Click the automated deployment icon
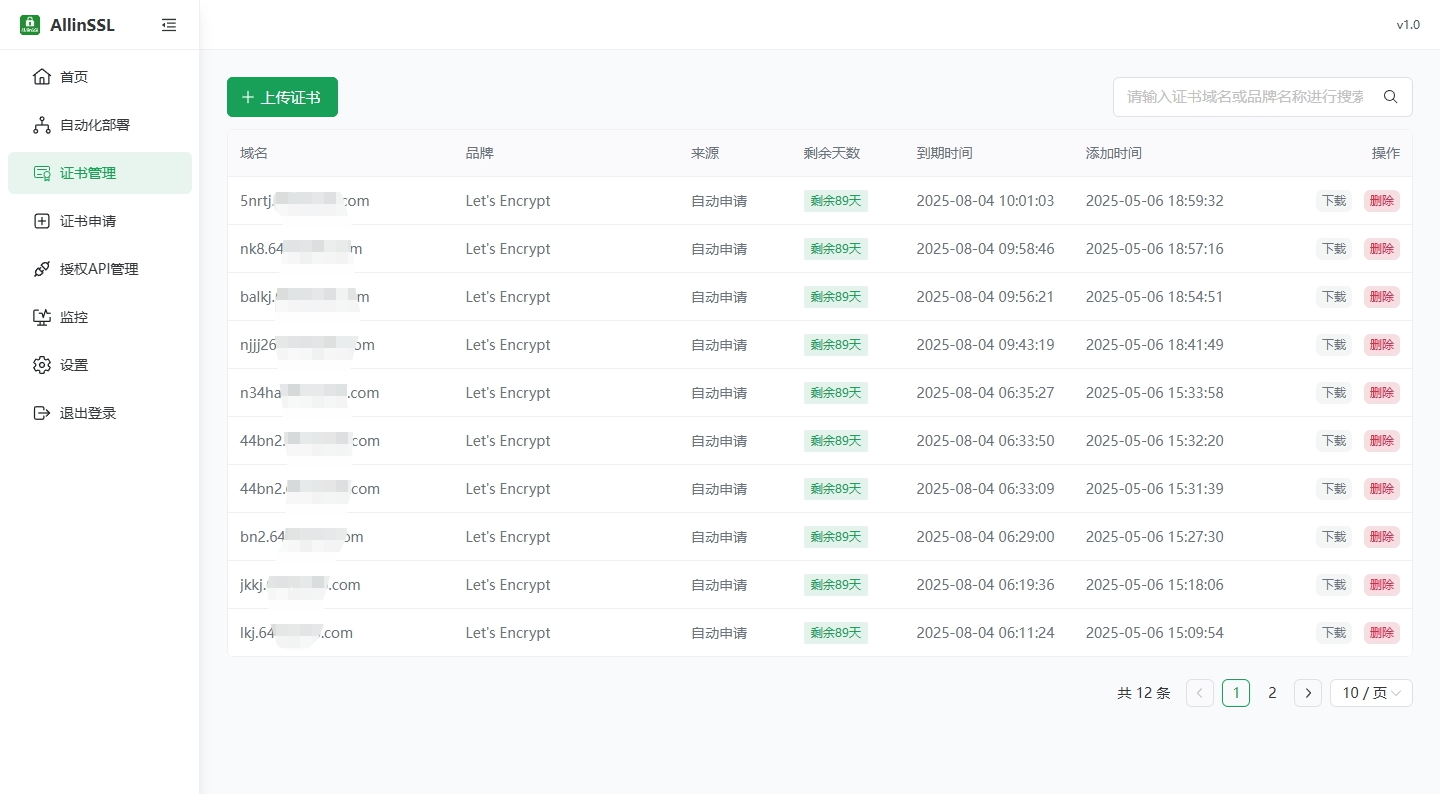 pos(42,125)
